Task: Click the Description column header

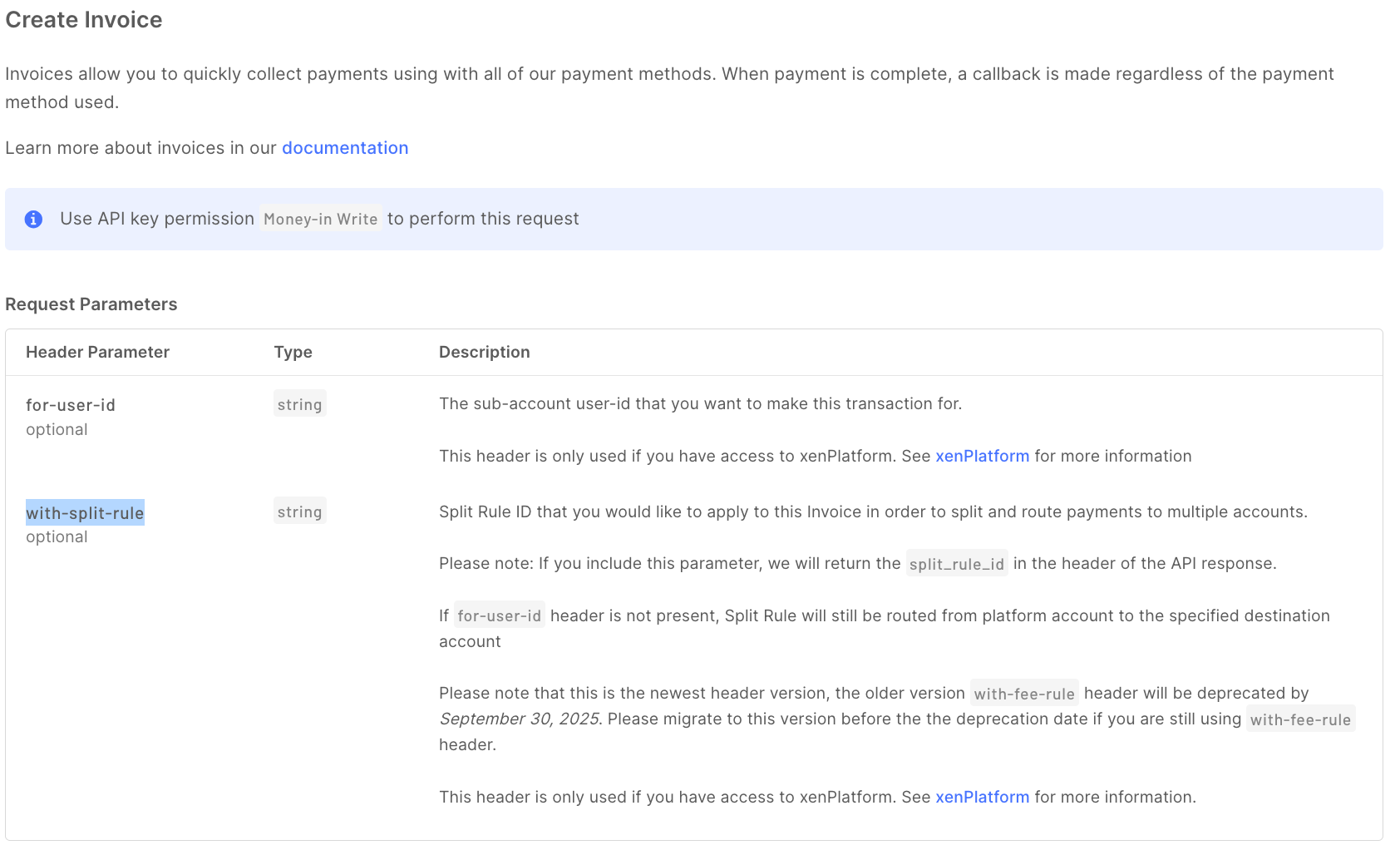Action: pyautogui.click(x=485, y=352)
